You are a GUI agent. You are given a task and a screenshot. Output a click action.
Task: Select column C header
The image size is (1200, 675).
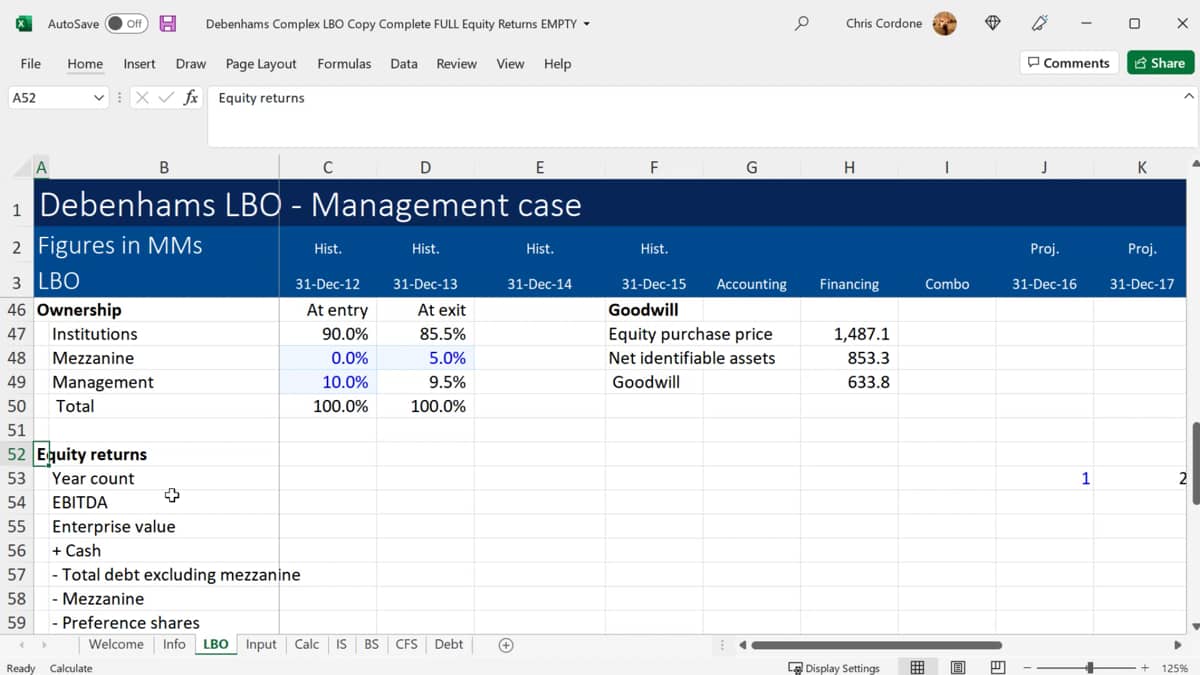[x=327, y=168]
